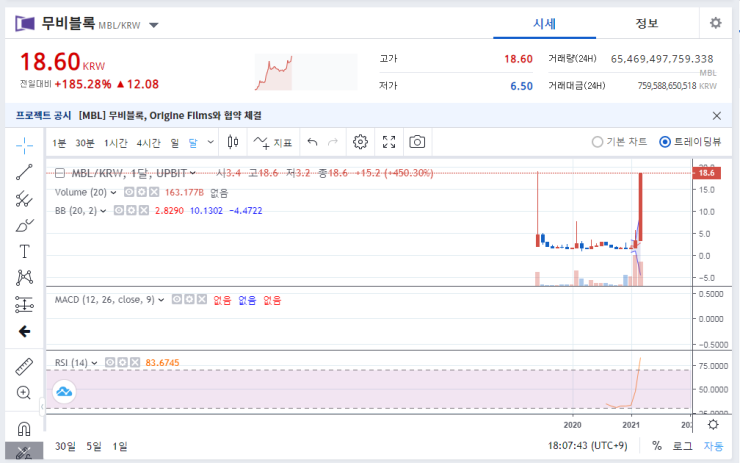Expand the RSI (14) indicator menu
Viewport: 740px width, 463px height.
pyautogui.click(x=94, y=363)
